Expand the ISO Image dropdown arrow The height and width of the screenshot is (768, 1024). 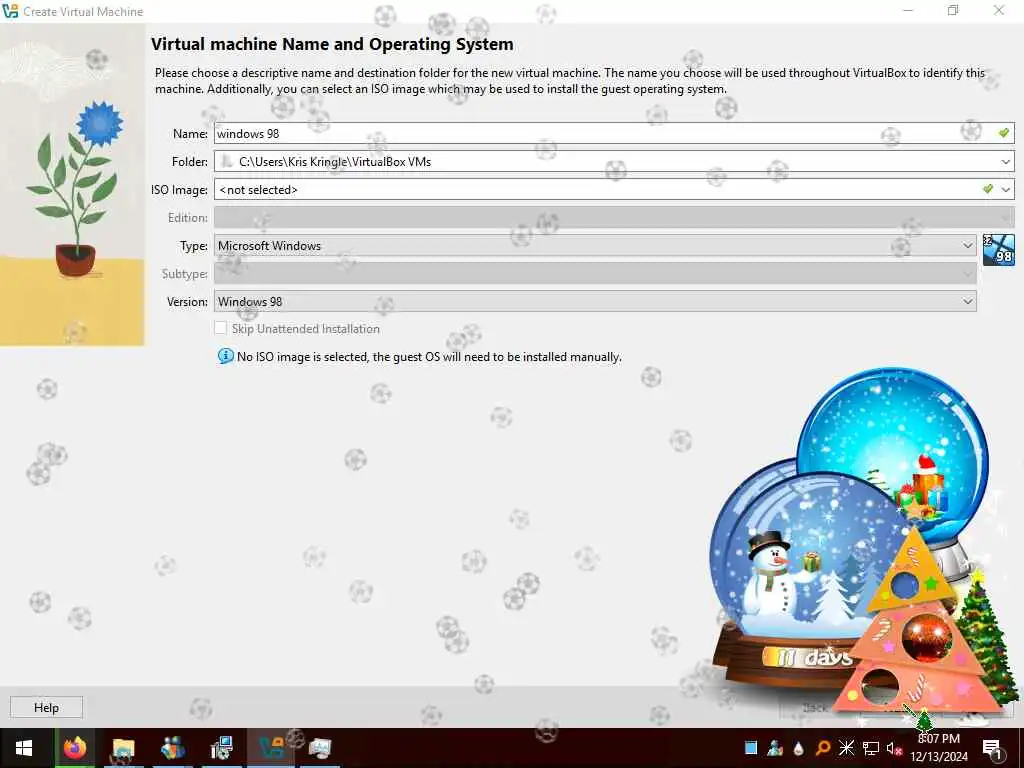tap(1006, 189)
